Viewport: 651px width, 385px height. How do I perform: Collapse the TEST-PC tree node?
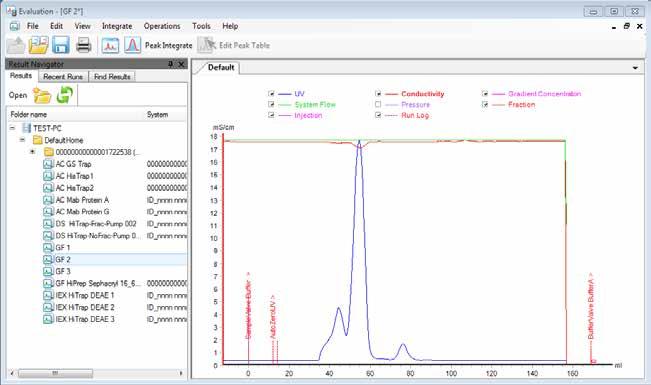click(12, 128)
